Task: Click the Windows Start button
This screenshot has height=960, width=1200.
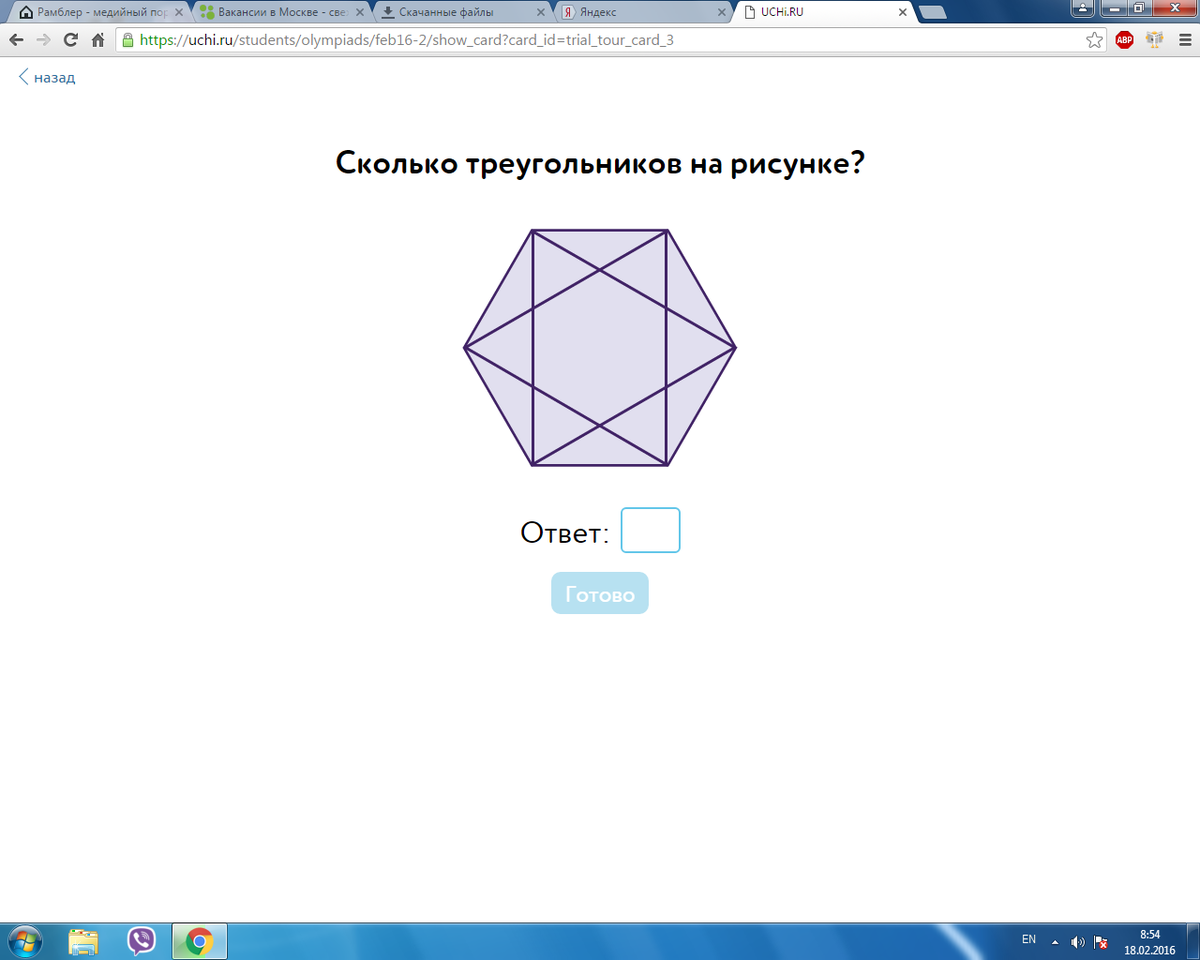Action: [25, 941]
